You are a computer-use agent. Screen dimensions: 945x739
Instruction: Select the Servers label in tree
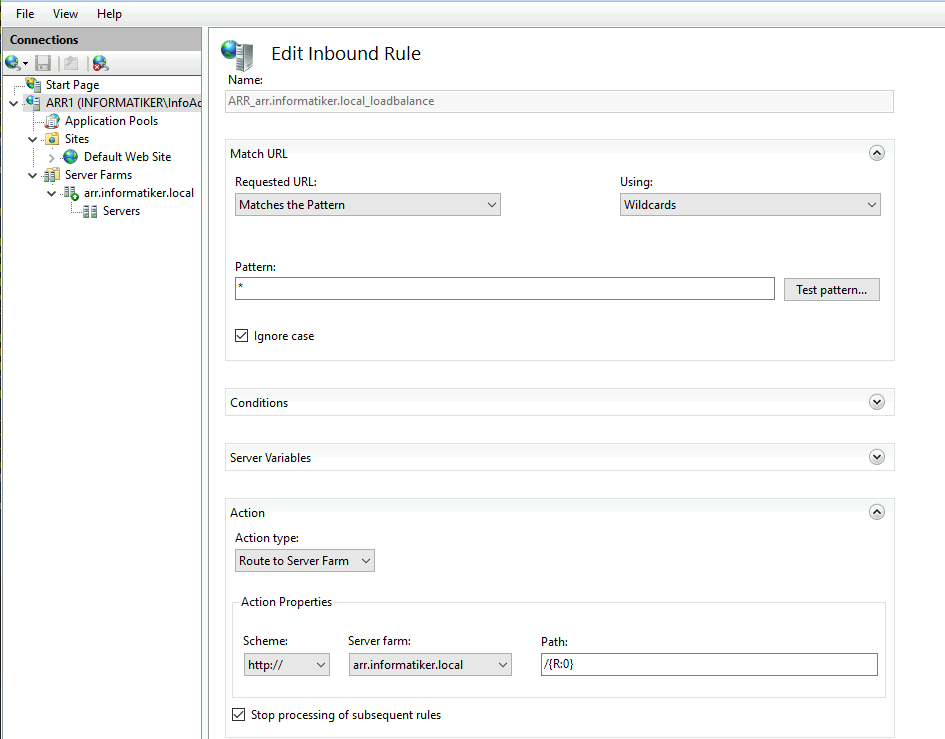121,211
